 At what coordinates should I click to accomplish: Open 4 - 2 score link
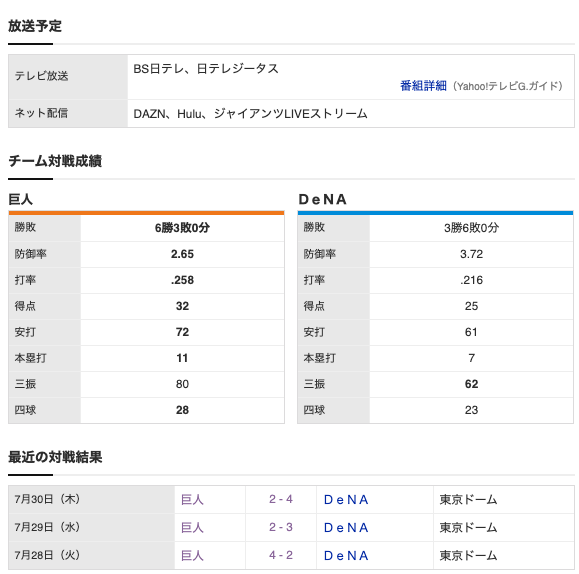coord(281,555)
